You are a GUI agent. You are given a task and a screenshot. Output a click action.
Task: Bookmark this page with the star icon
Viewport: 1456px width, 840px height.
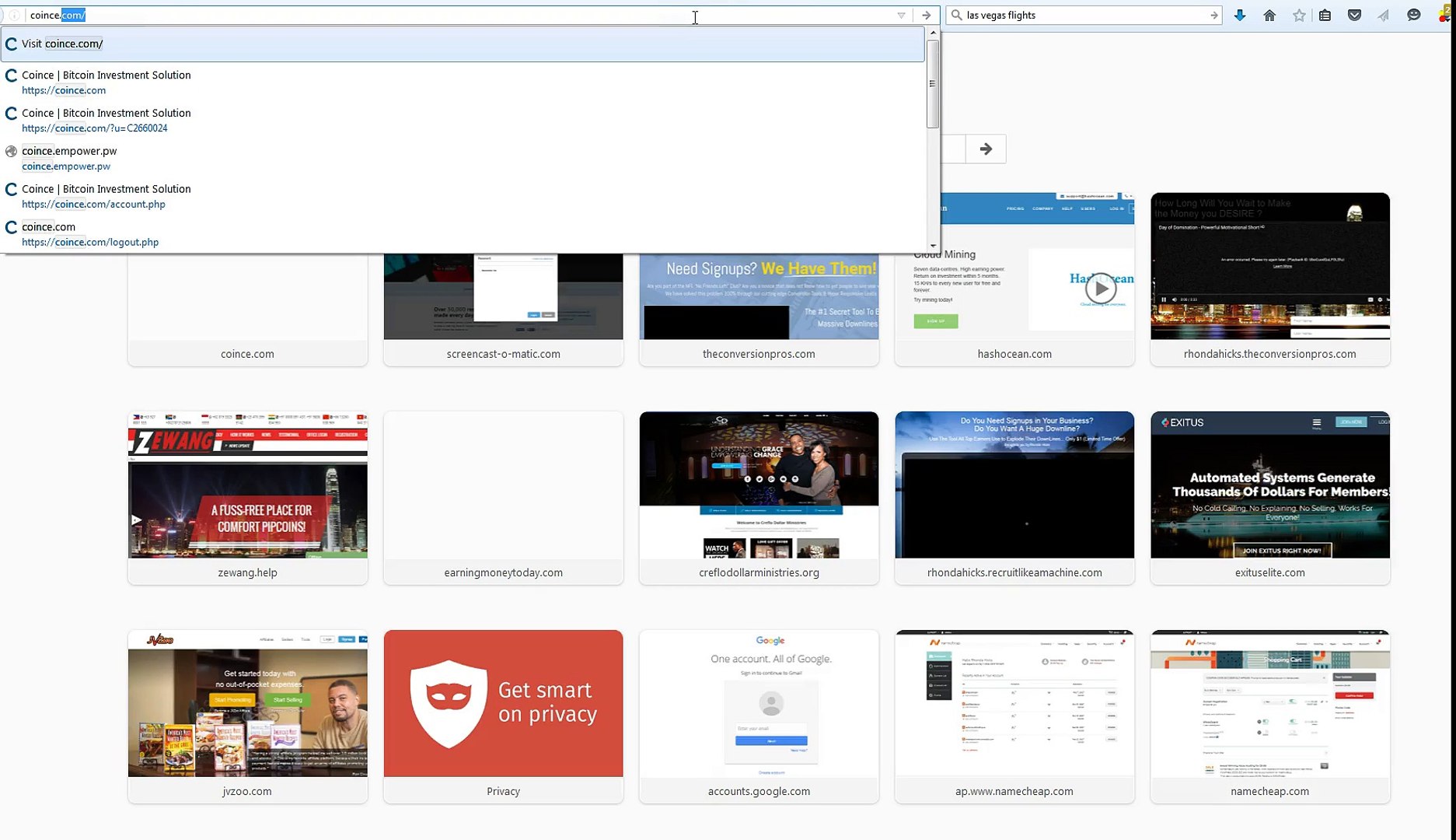[x=1299, y=16]
